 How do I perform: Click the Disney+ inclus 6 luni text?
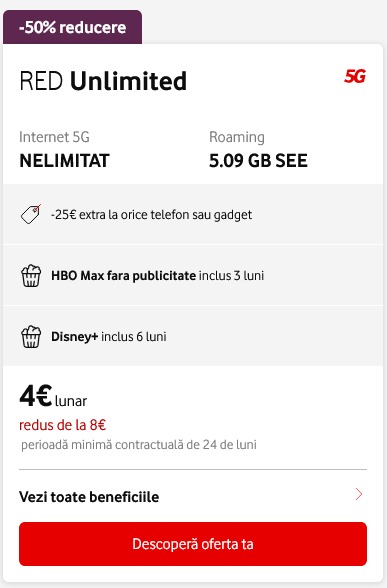point(109,336)
